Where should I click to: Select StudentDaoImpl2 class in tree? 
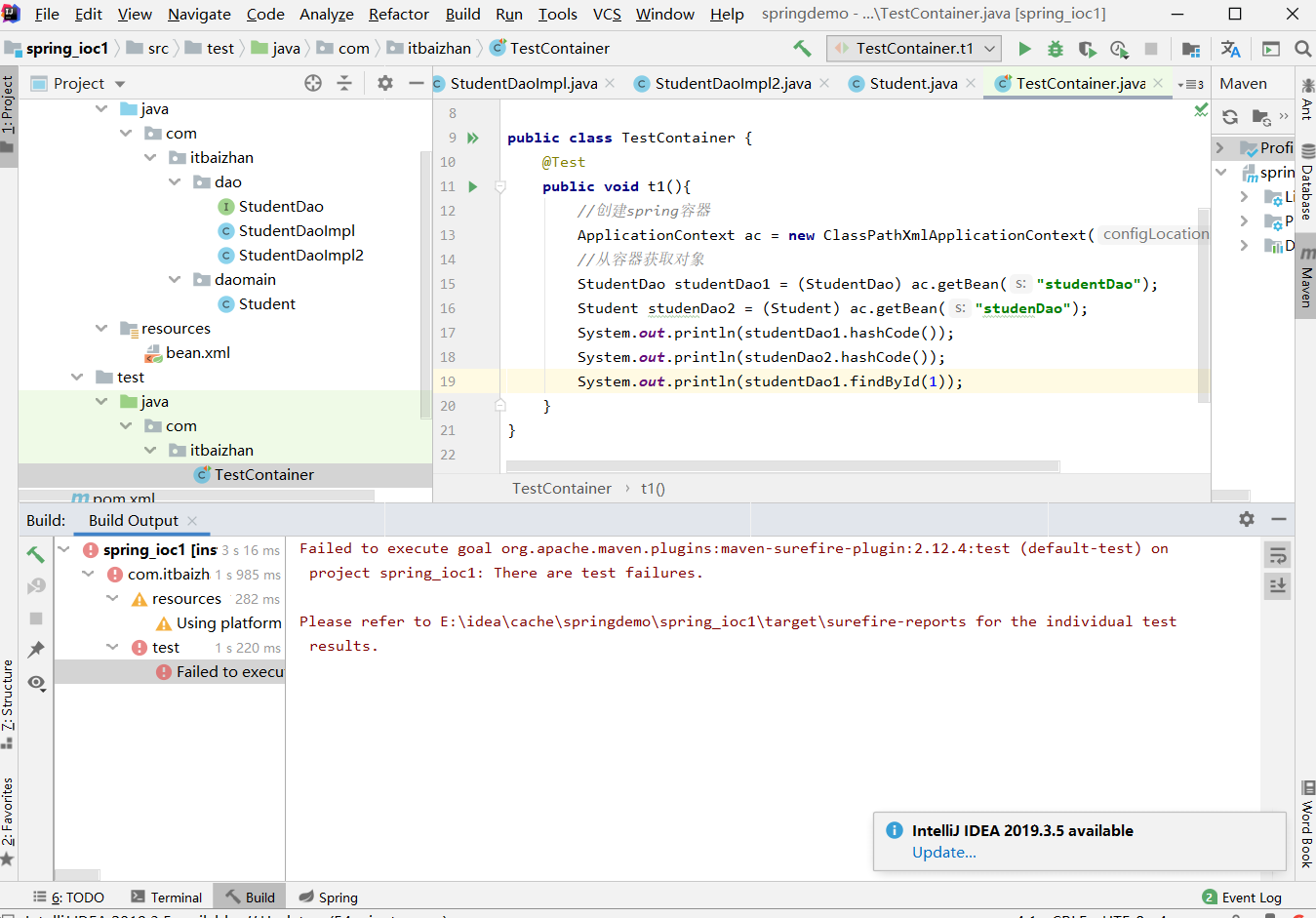pyautogui.click(x=291, y=255)
